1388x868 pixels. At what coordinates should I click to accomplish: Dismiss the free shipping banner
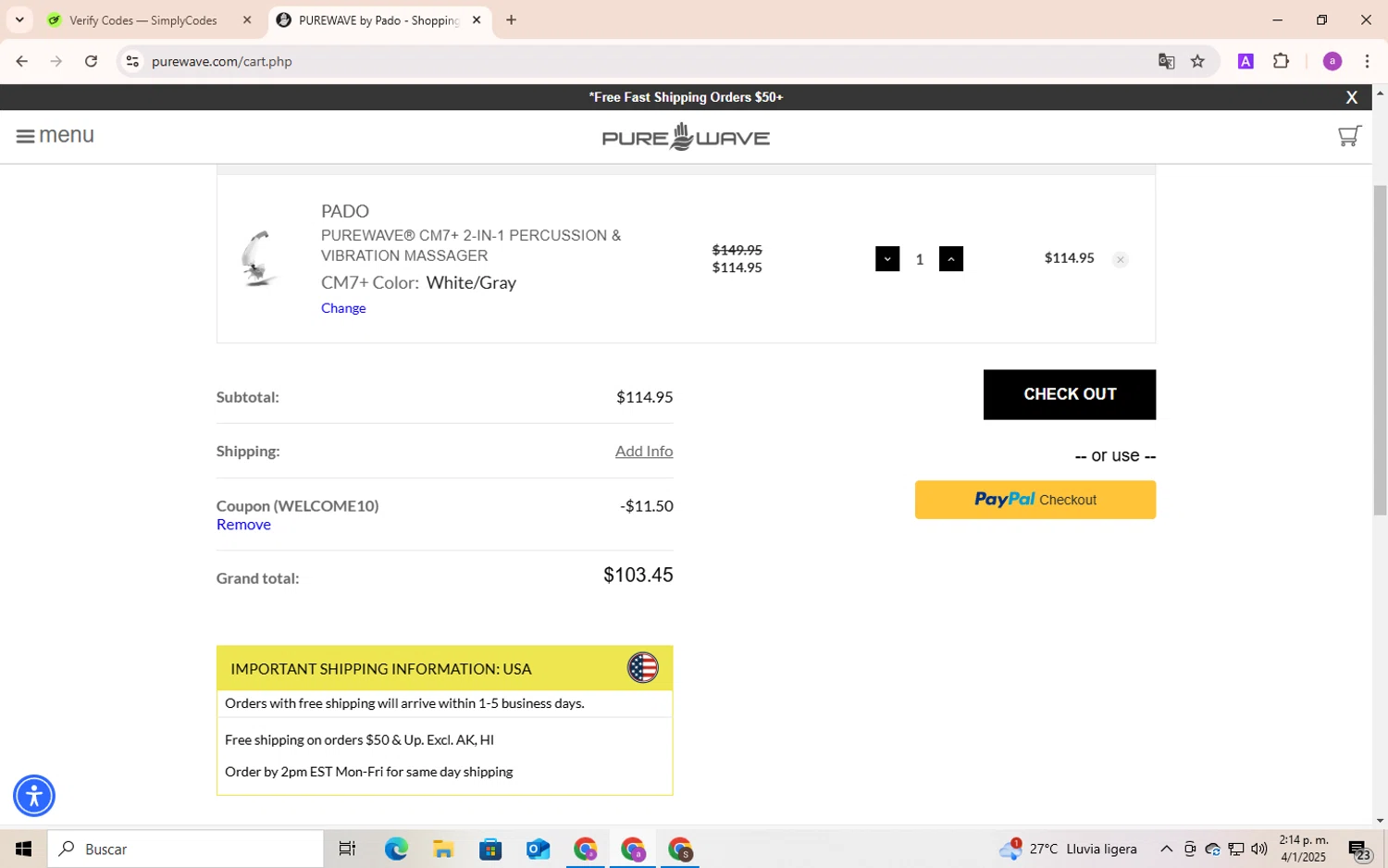[x=1351, y=97]
